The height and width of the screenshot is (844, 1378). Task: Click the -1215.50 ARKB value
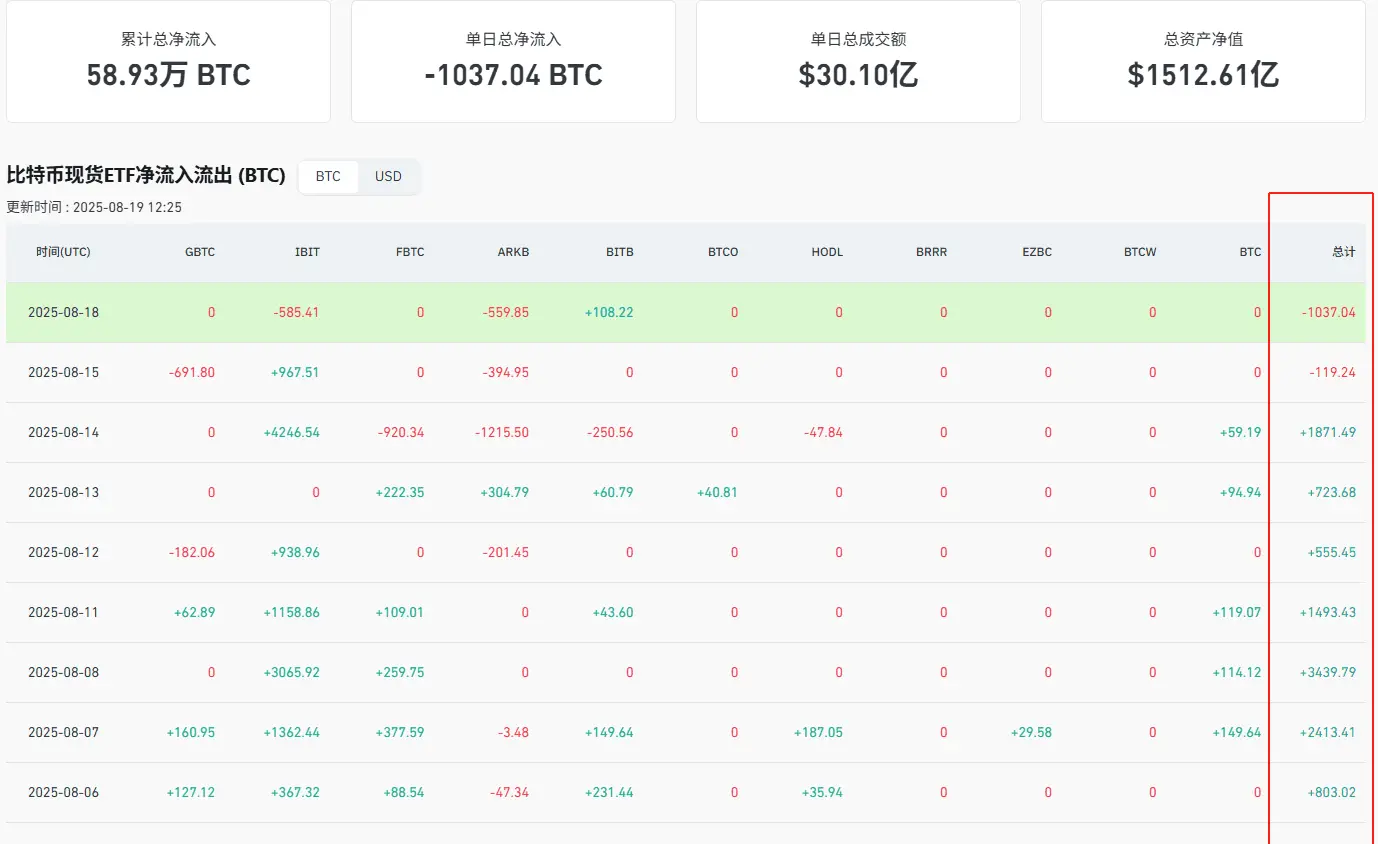click(502, 432)
